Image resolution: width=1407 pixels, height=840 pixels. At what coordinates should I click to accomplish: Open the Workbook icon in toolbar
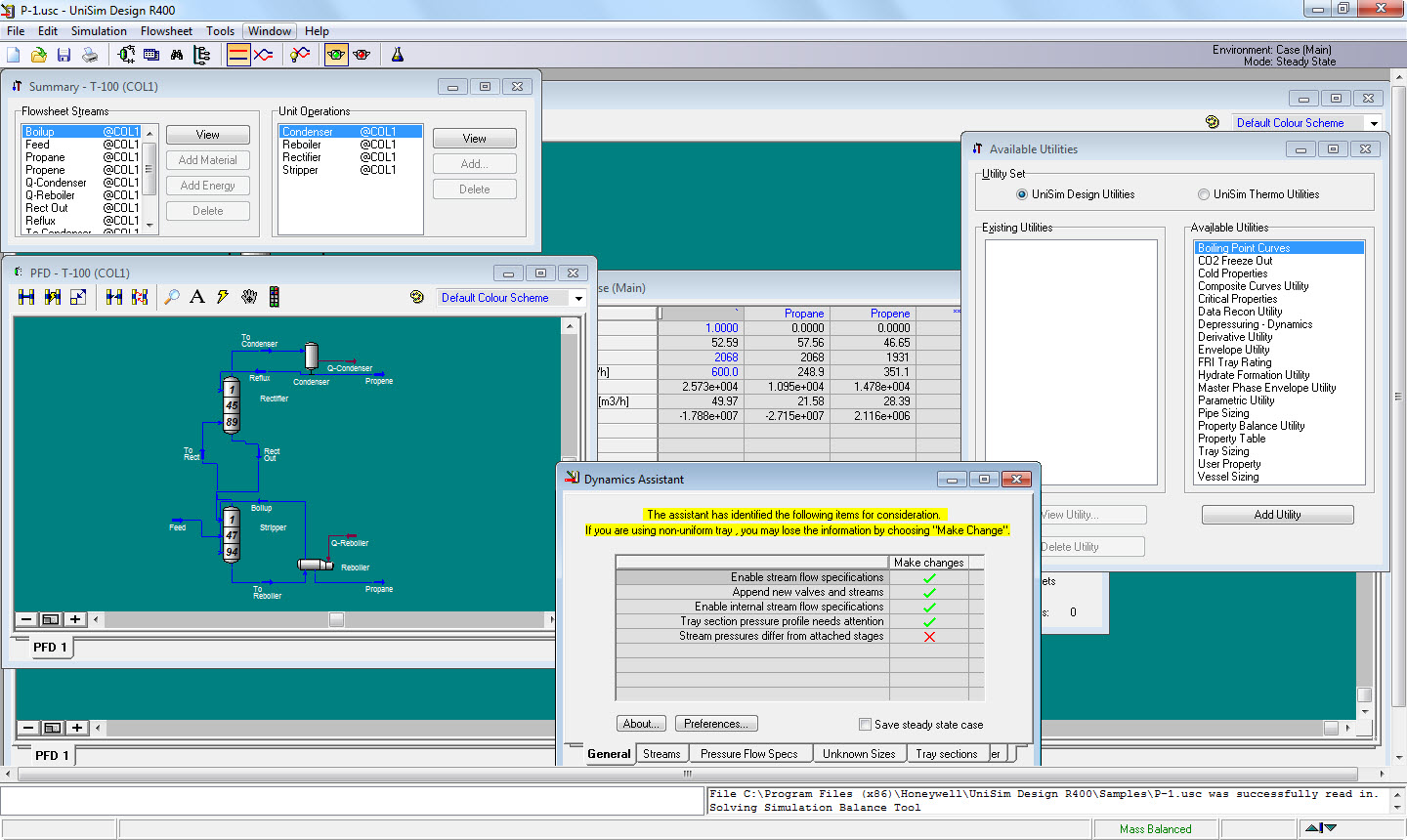[151, 55]
